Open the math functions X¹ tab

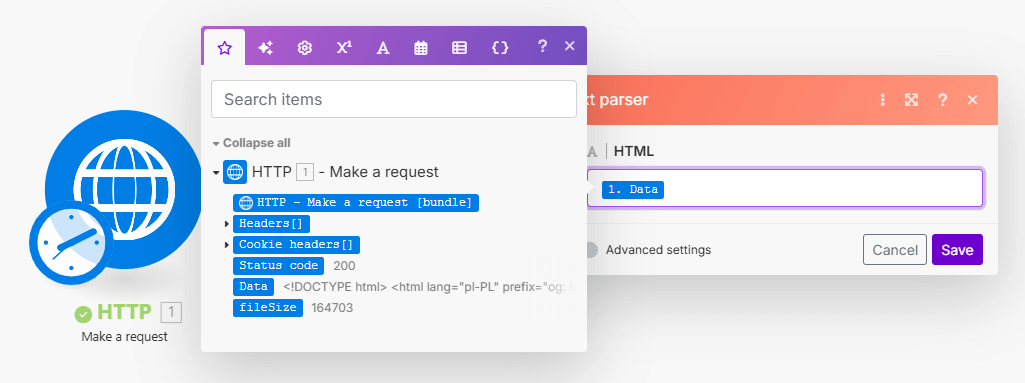pyautogui.click(x=344, y=47)
